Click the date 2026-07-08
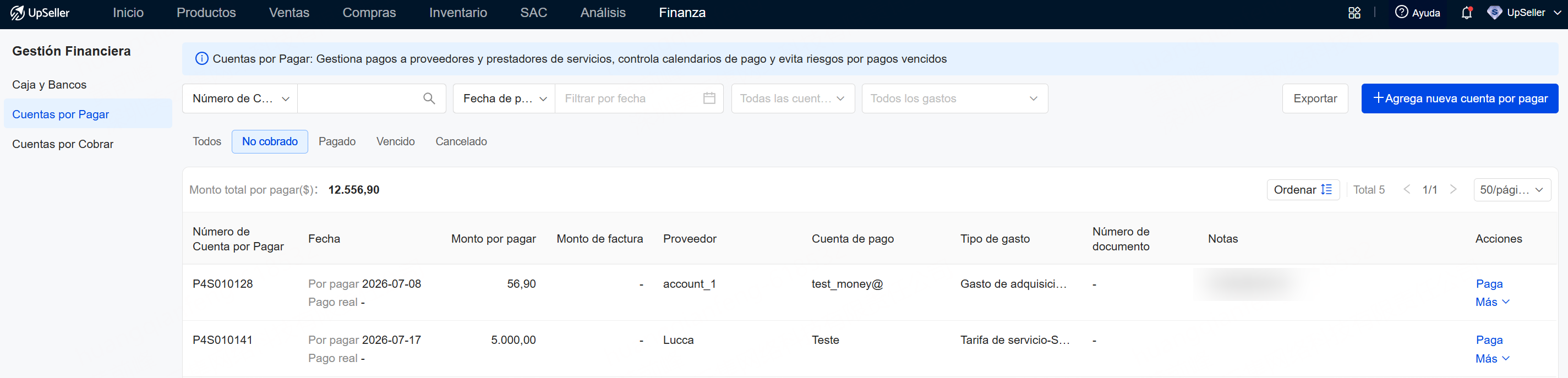The width and height of the screenshot is (1568, 378). 391,284
